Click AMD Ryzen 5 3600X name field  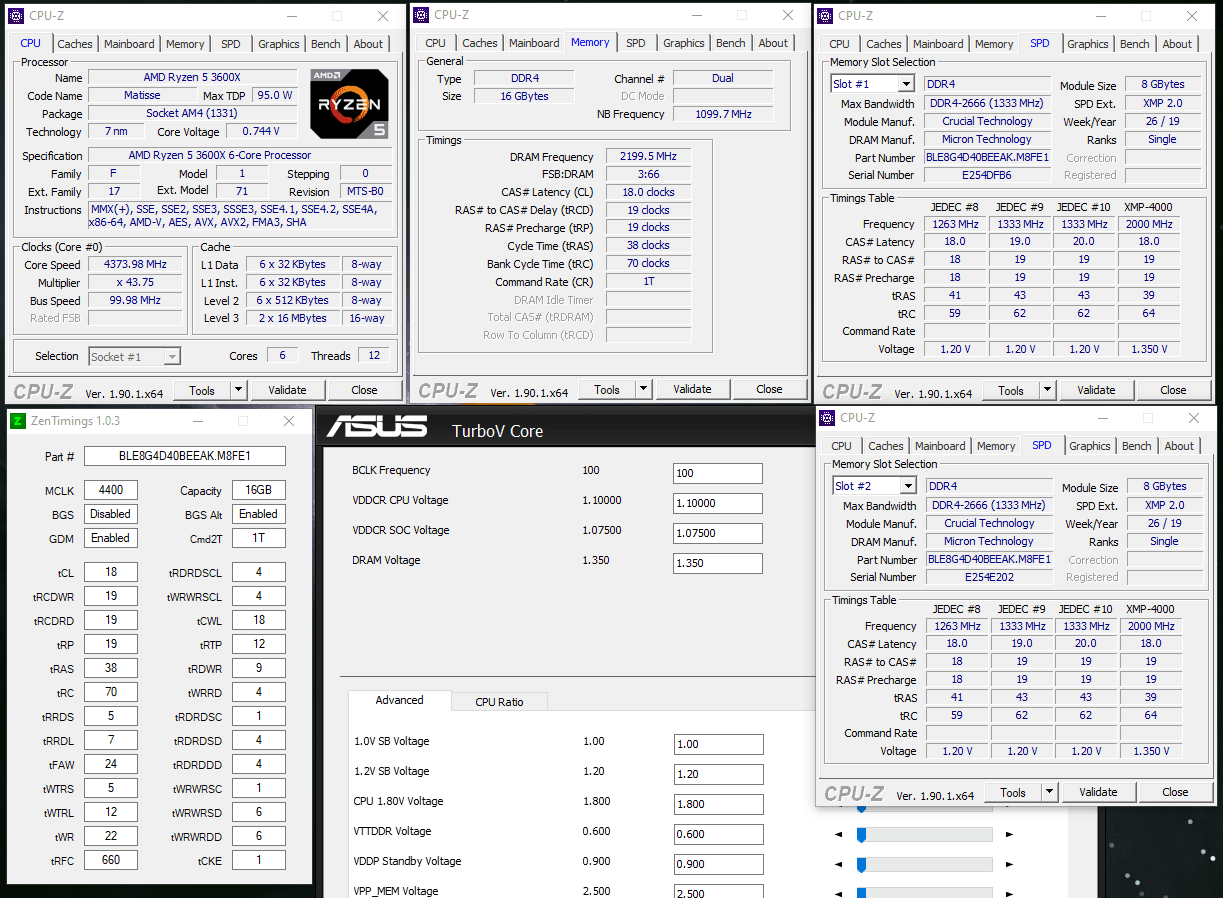coord(193,78)
